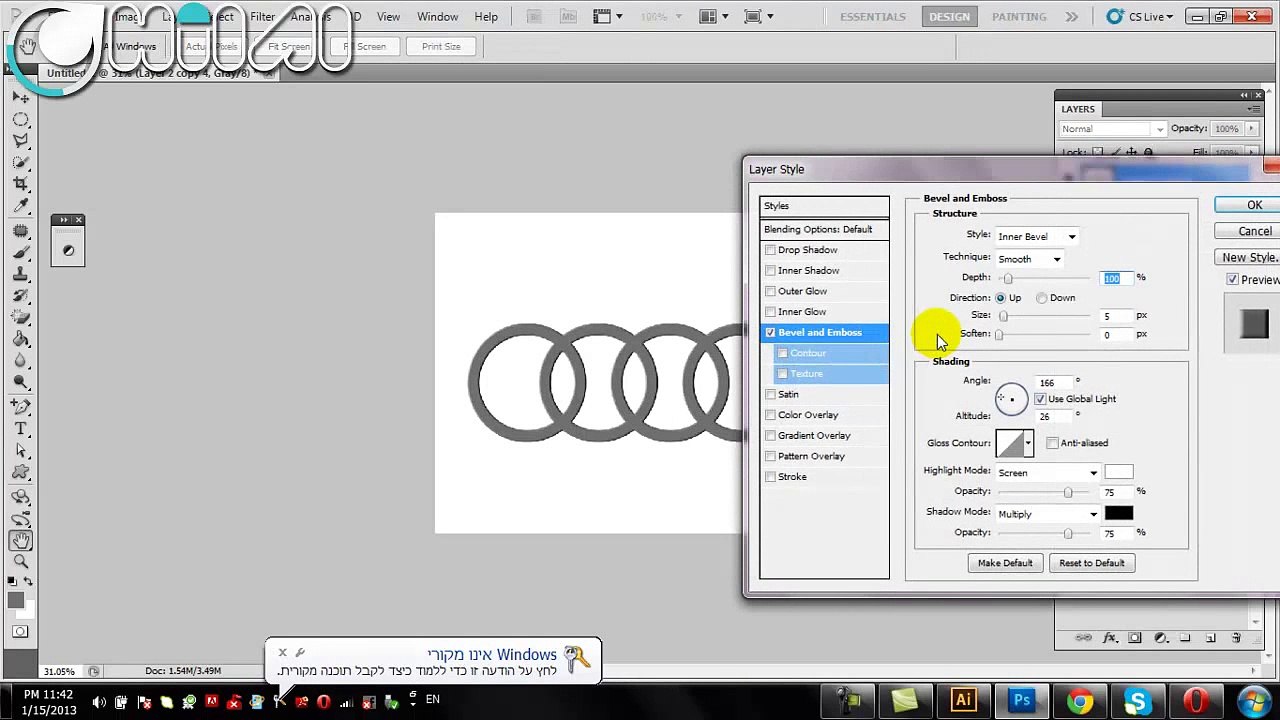Enable the Satin checkbox
1280x720 pixels.
(770, 394)
